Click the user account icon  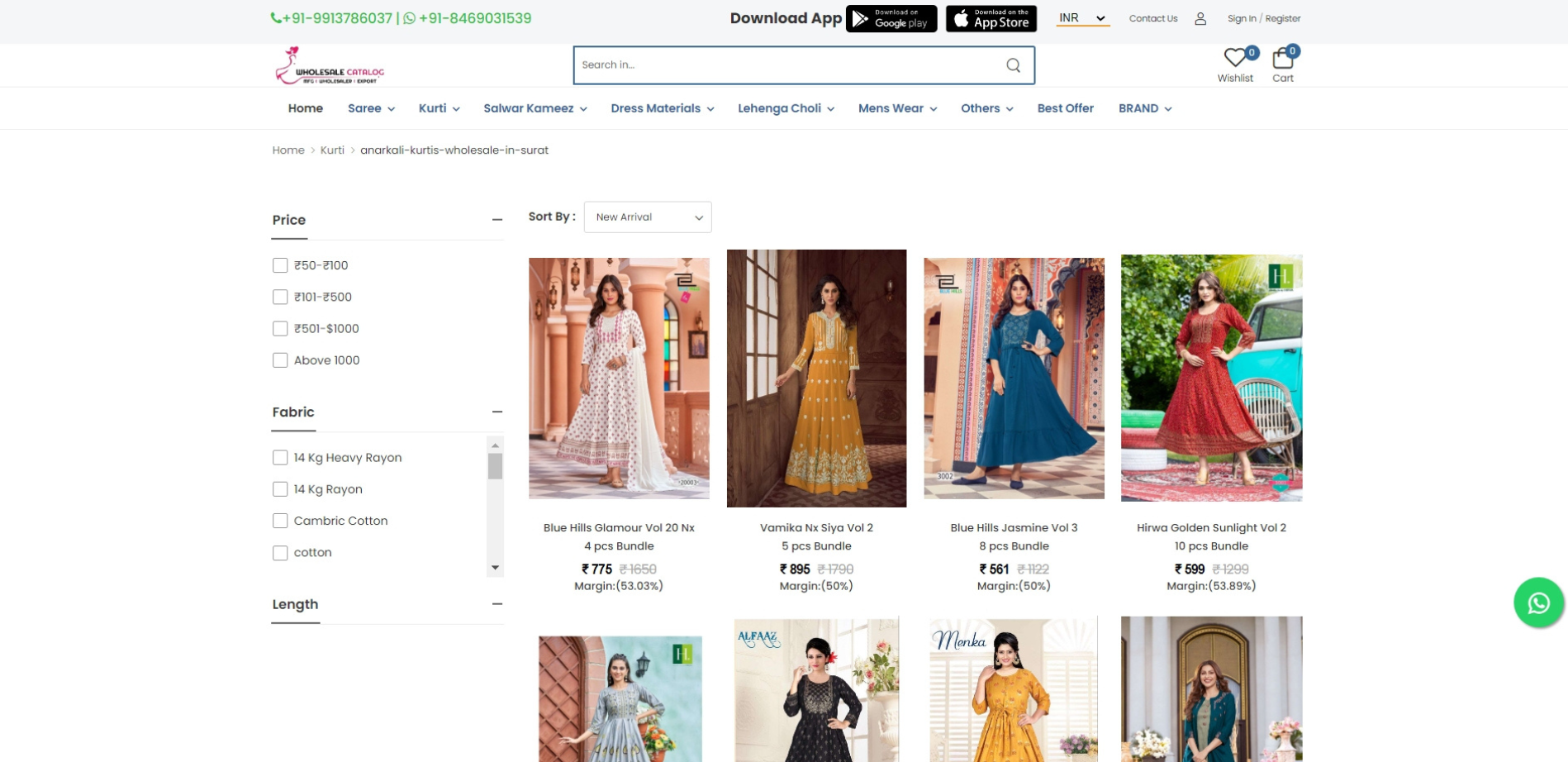pos(1200,18)
